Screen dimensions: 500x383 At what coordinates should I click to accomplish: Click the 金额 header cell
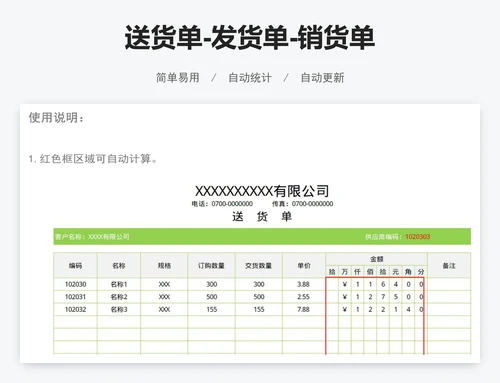click(376, 259)
